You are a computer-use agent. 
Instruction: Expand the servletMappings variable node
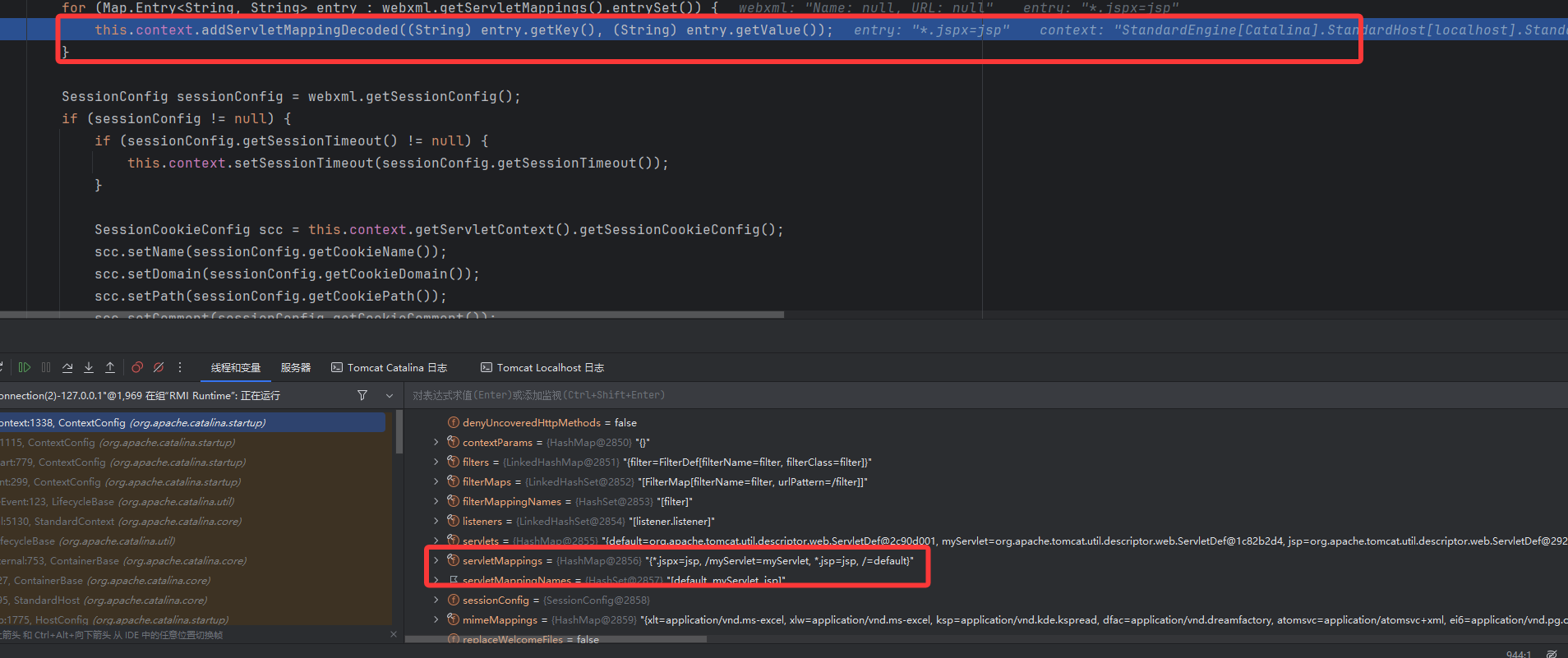click(x=436, y=561)
